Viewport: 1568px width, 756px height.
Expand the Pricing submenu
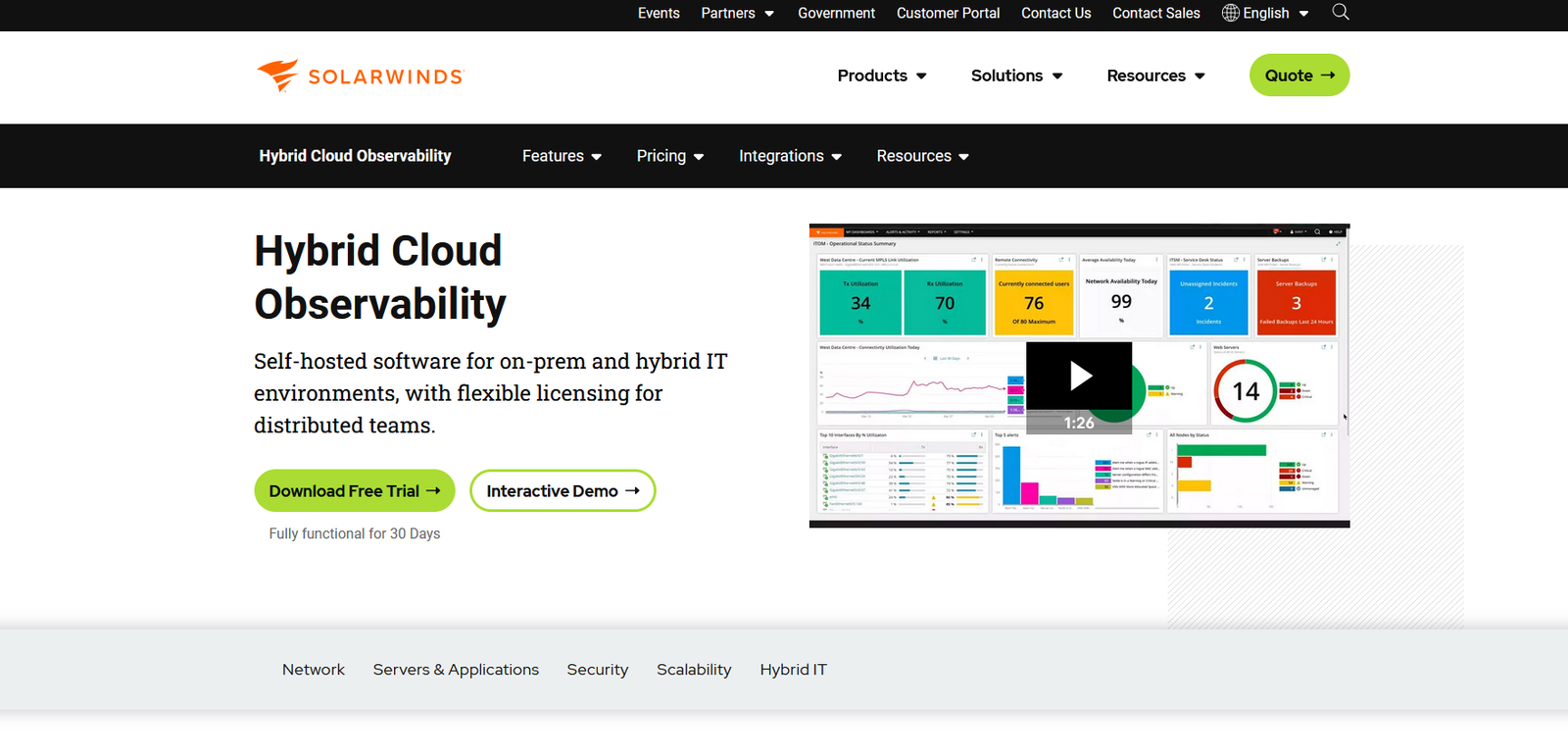coord(670,156)
